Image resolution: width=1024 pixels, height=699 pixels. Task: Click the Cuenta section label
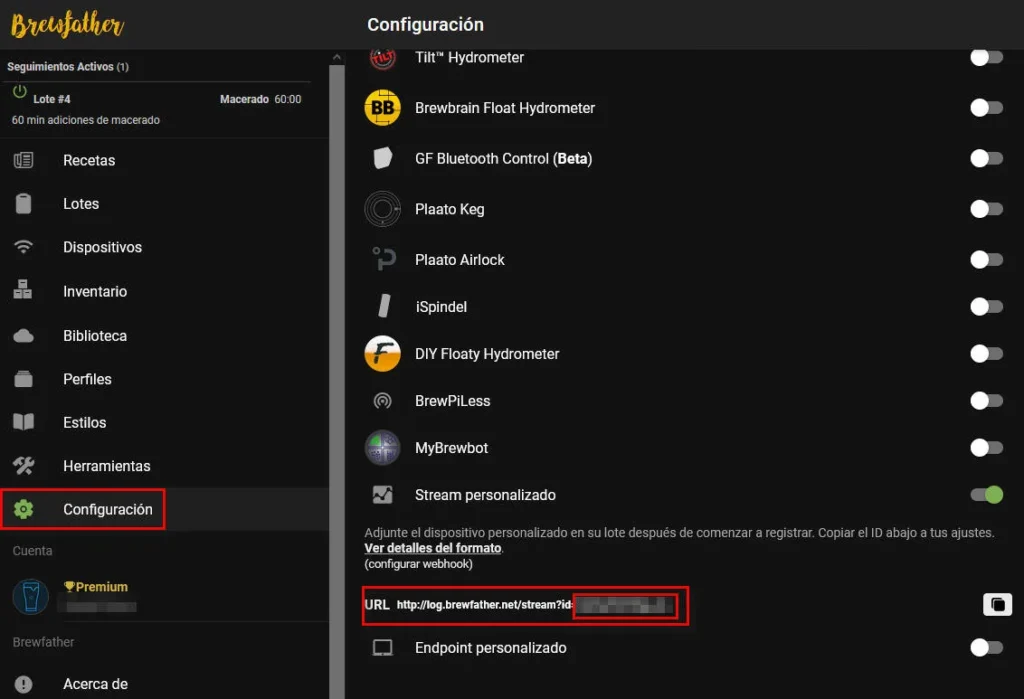click(x=32, y=551)
